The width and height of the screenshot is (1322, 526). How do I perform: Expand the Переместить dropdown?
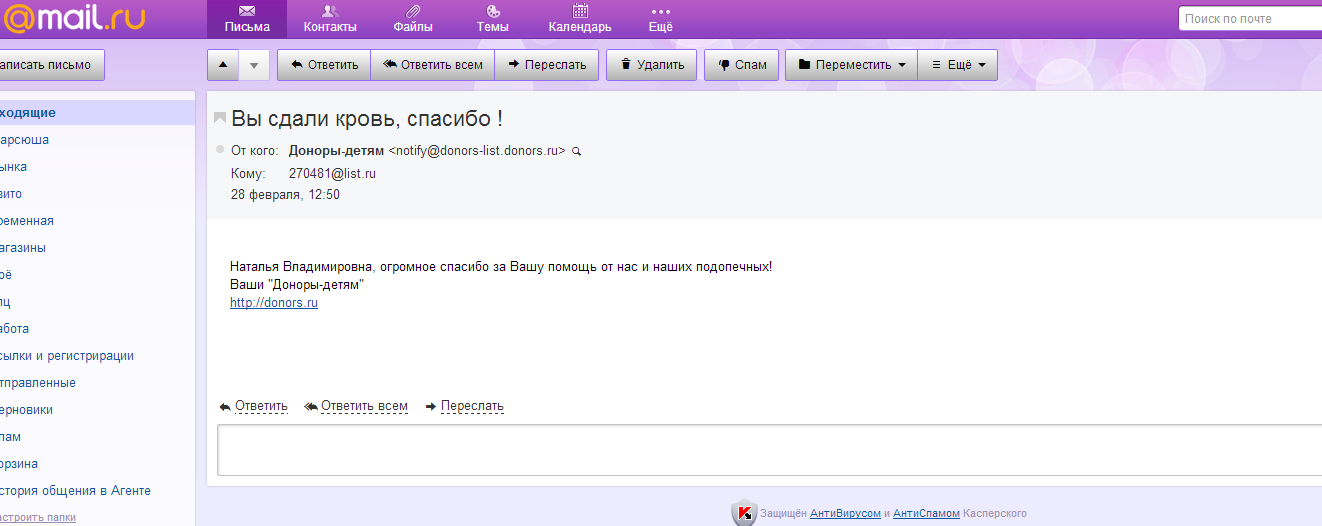tap(851, 65)
